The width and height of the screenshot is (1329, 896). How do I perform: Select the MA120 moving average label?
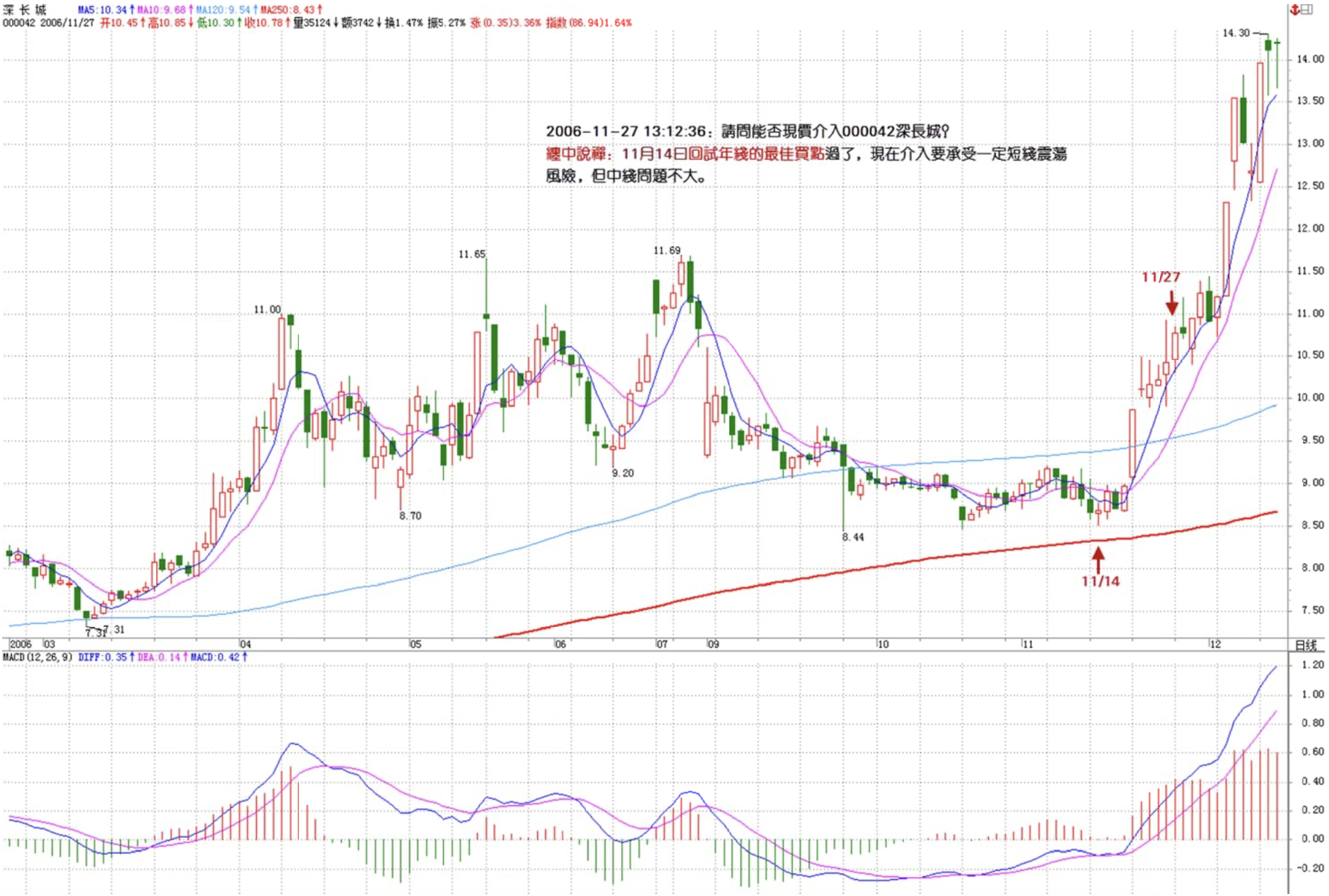(x=223, y=10)
